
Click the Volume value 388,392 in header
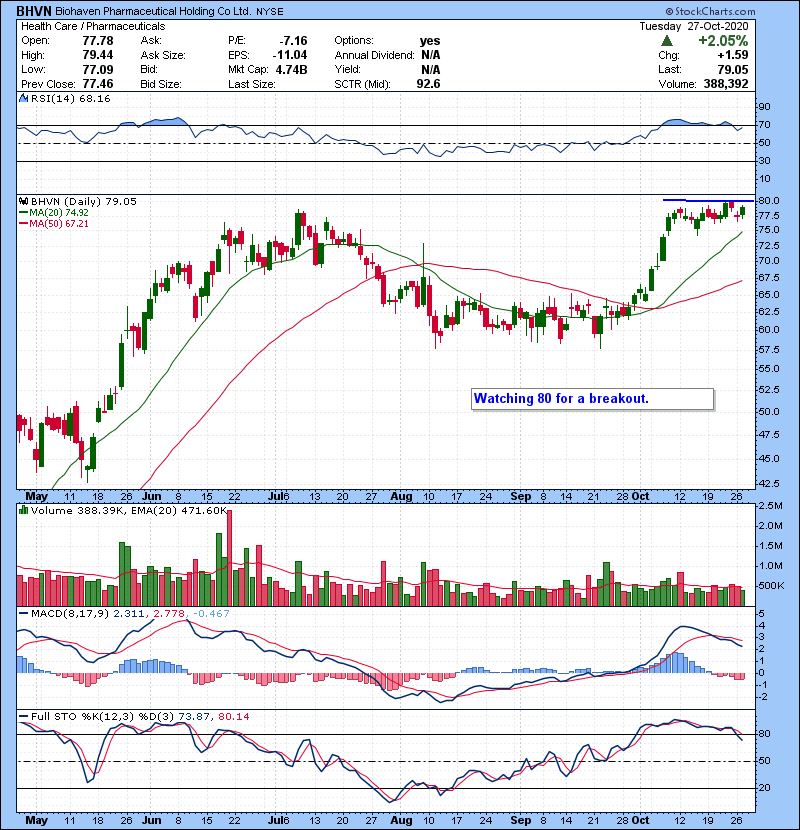(726, 84)
